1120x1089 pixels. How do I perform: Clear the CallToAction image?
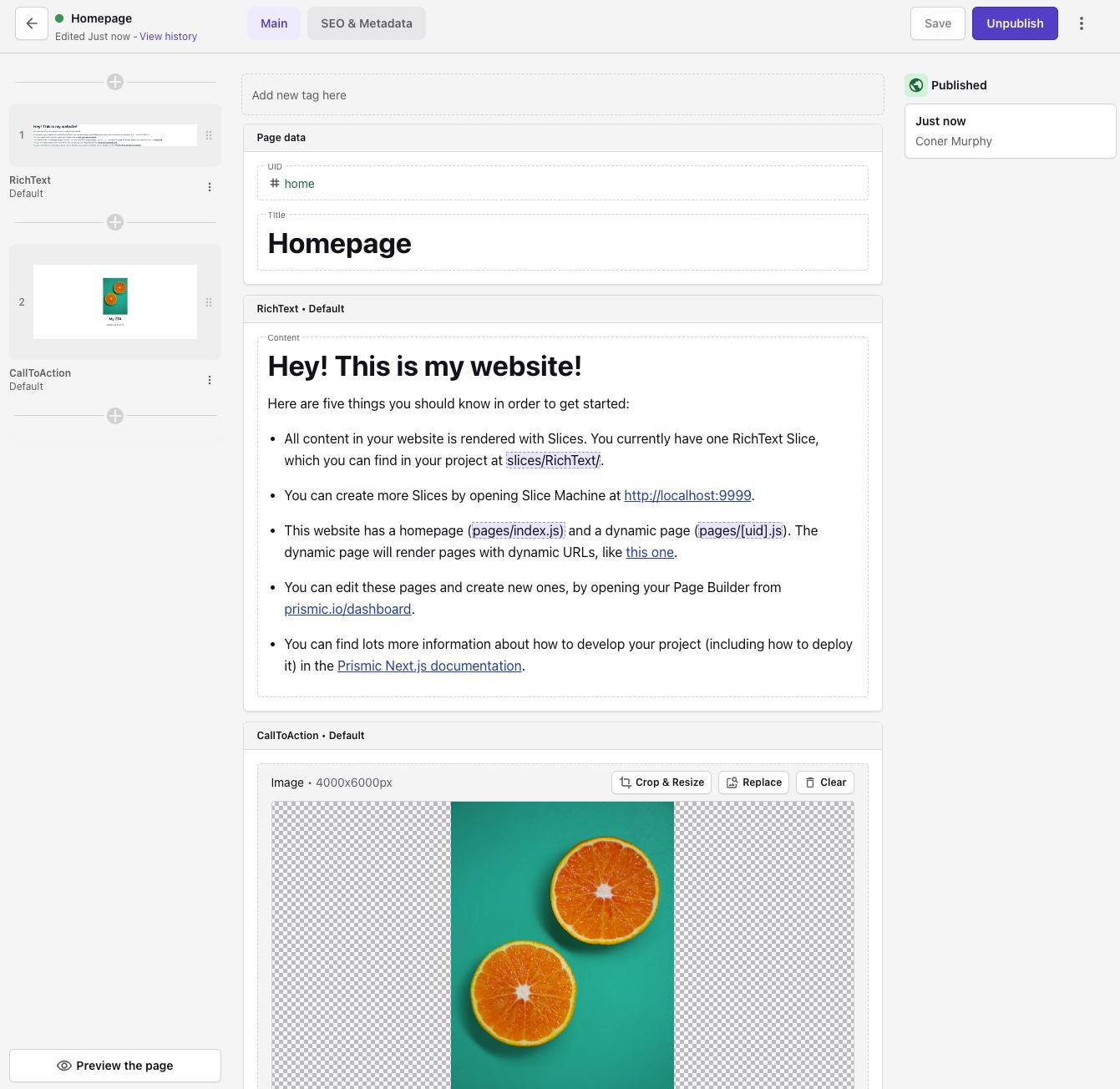coord(824,783)
